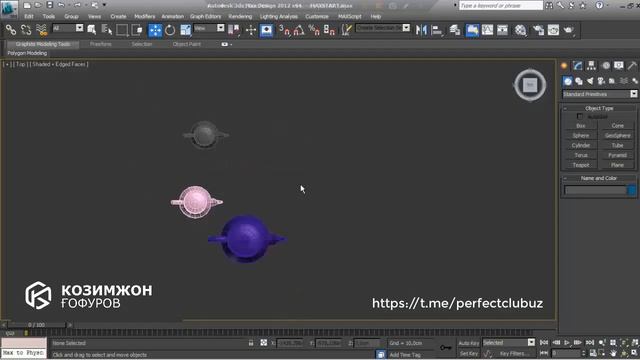Open Select by Name dialog
The width and height of the screenshot is (640, 360).
[x=107, y=30]
